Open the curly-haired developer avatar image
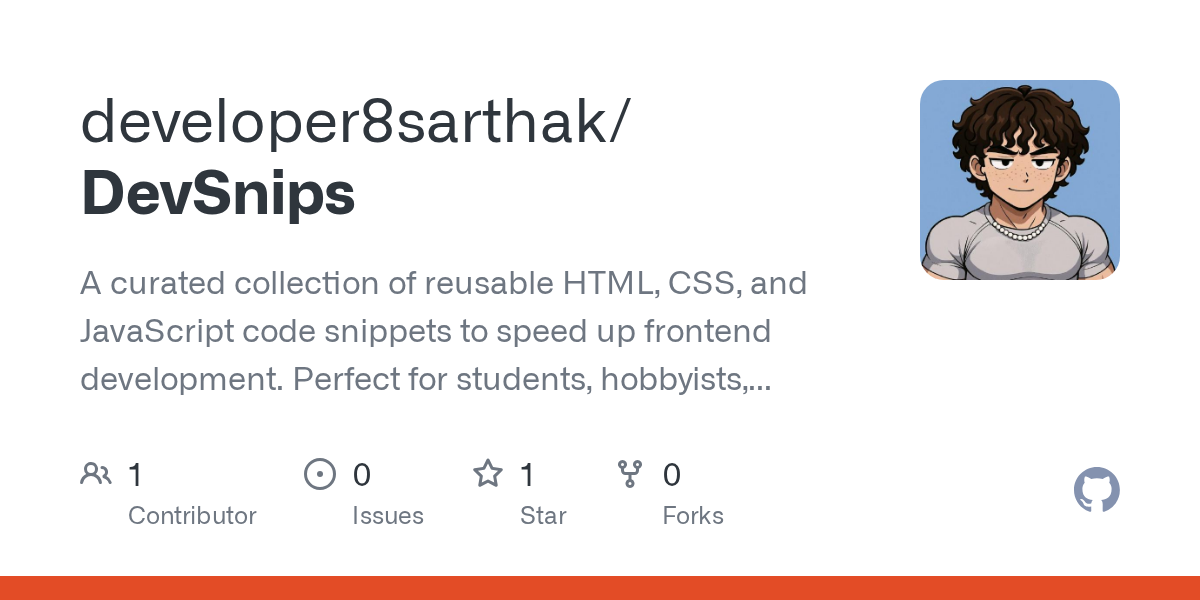This screenshot has height=600, width=1200. point(1019,180)
